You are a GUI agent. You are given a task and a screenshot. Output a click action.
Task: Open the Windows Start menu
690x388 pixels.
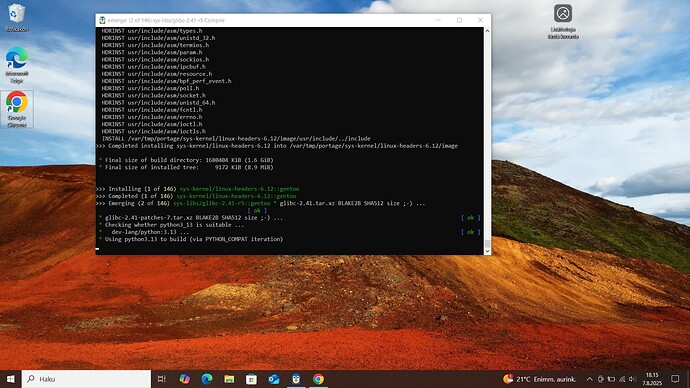point(11,379)
